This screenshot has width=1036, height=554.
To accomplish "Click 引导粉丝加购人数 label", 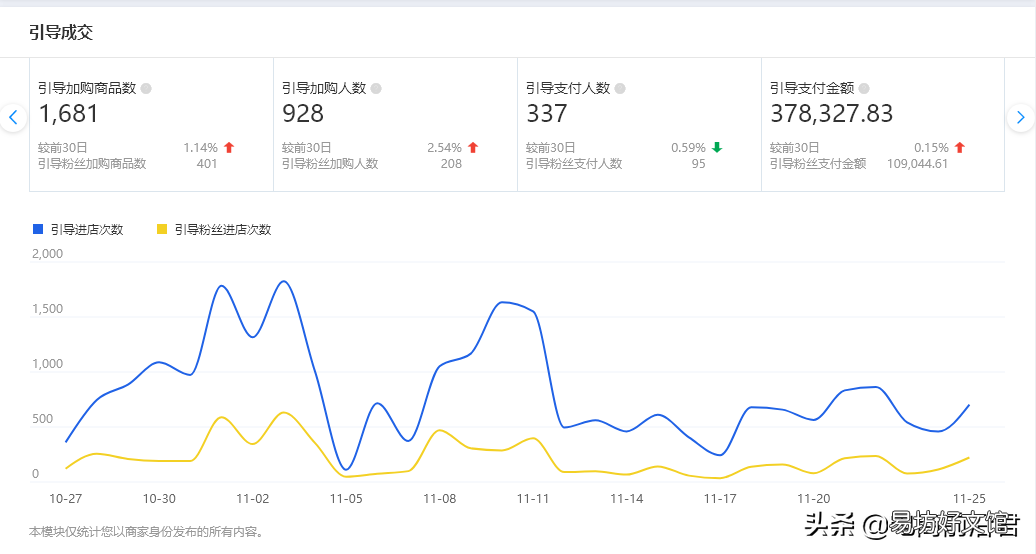I will point(330,164).
